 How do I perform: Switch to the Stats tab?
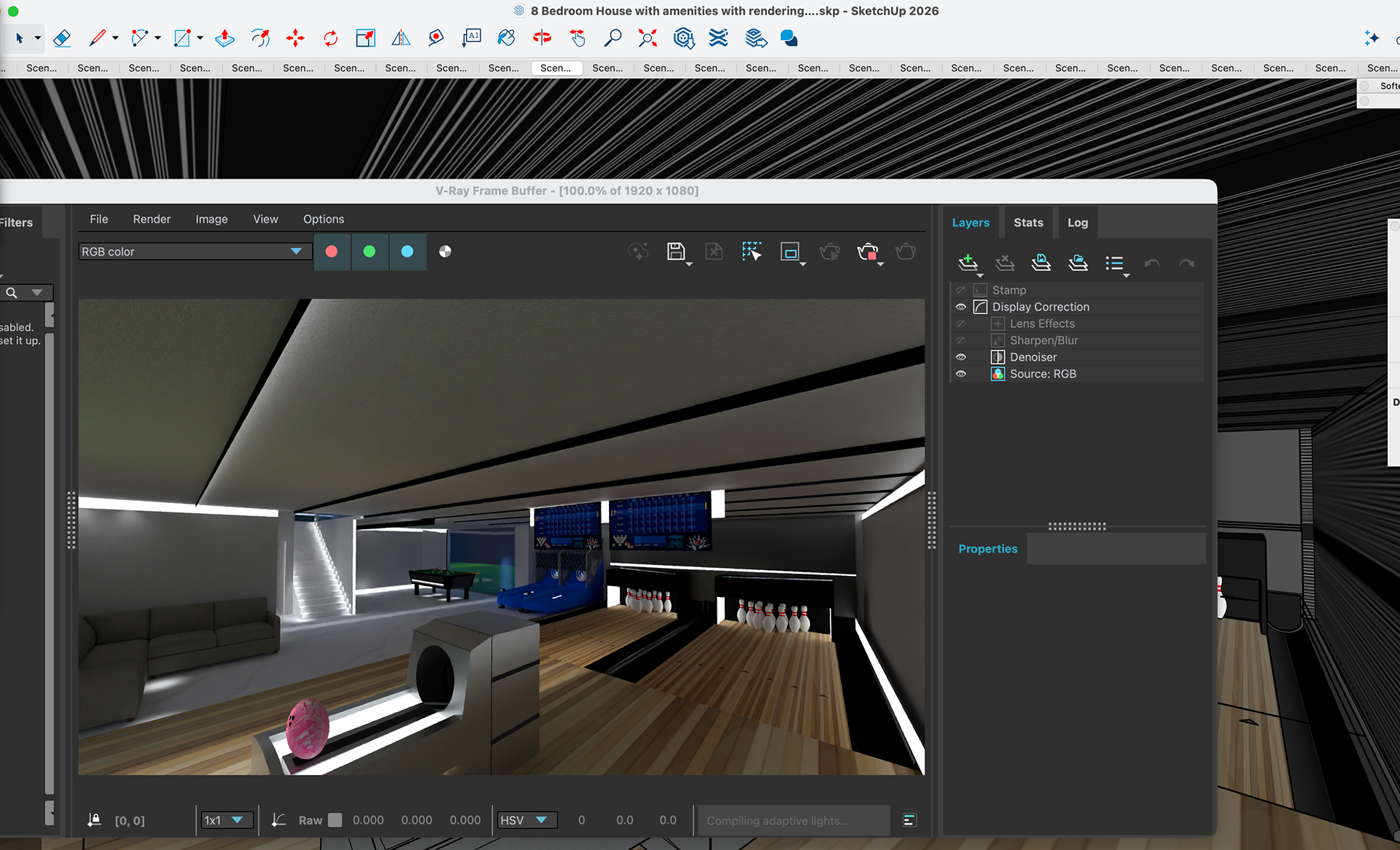tap(1028, 222)
